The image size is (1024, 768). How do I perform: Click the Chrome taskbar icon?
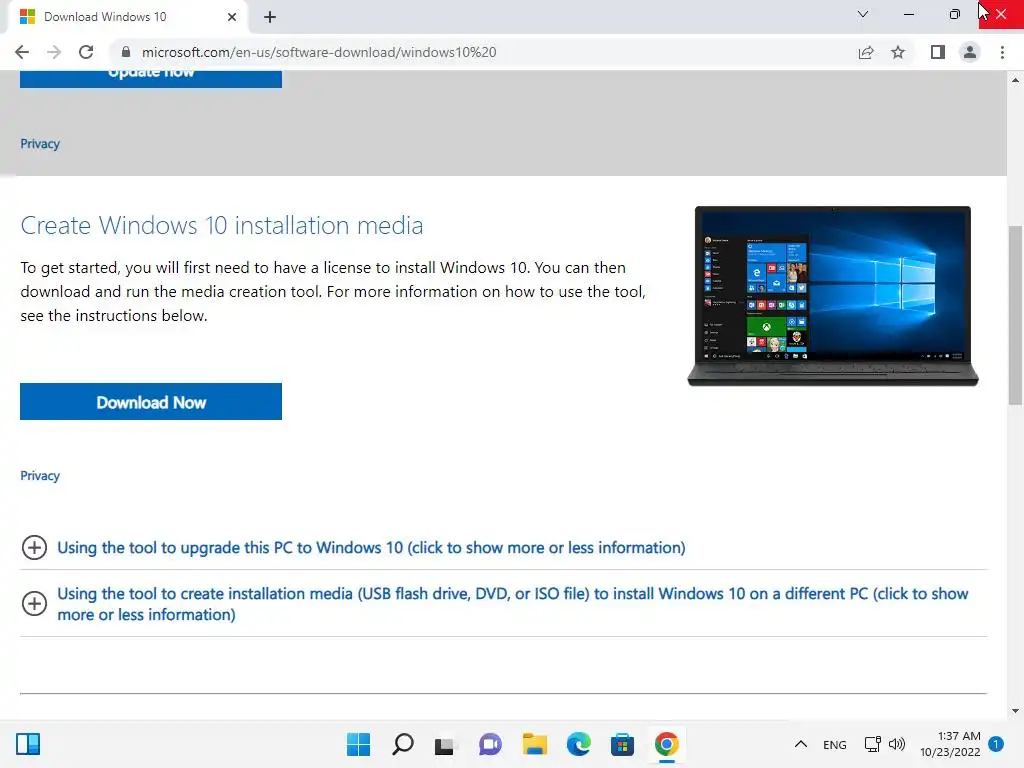point(666,744)
